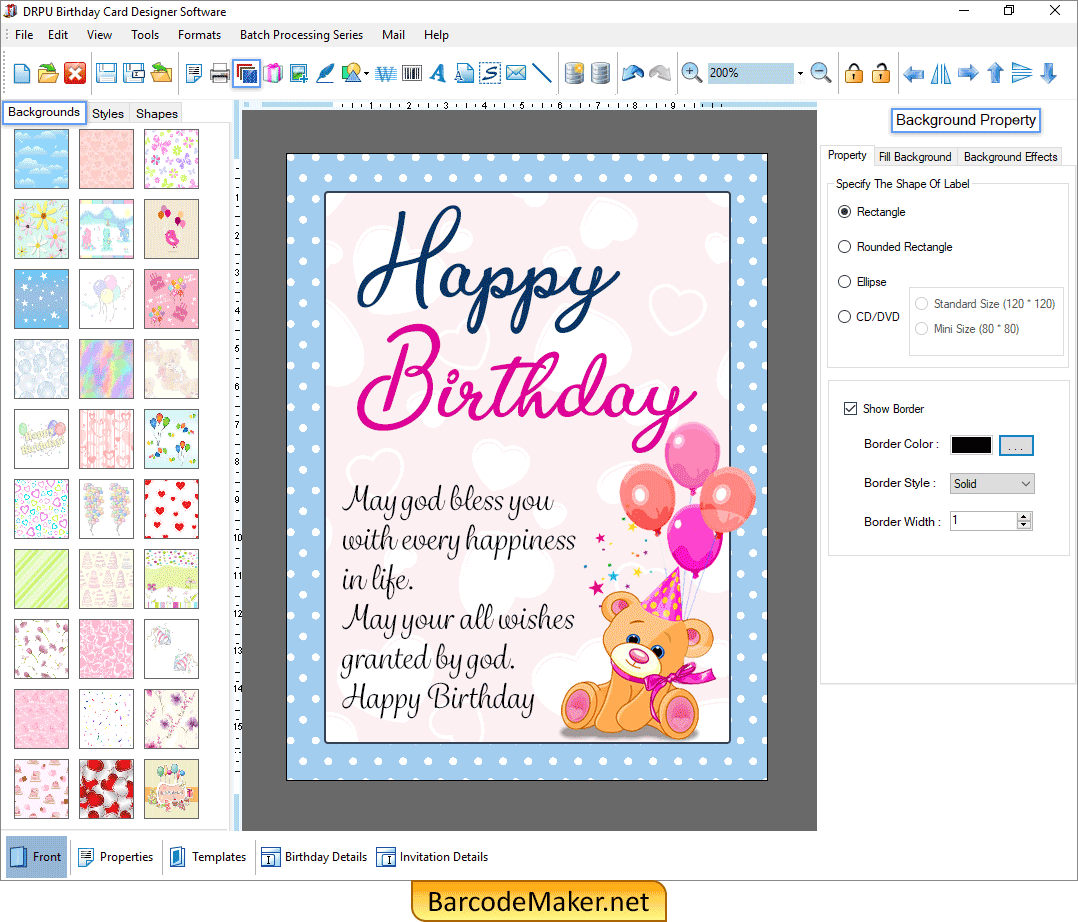Open the Batch Processing Series menu
Screen dimensions: 1078x922
(301, 35)
